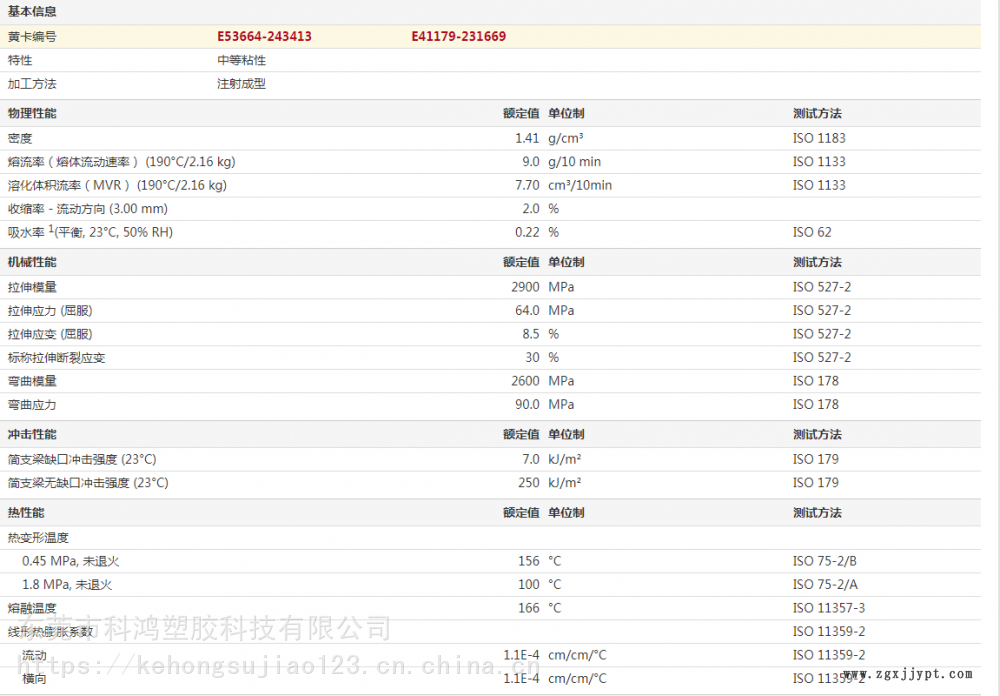Screen dimensions: 1000x696
Task: Click ISO 75-2/B test method
Action: 824,561
